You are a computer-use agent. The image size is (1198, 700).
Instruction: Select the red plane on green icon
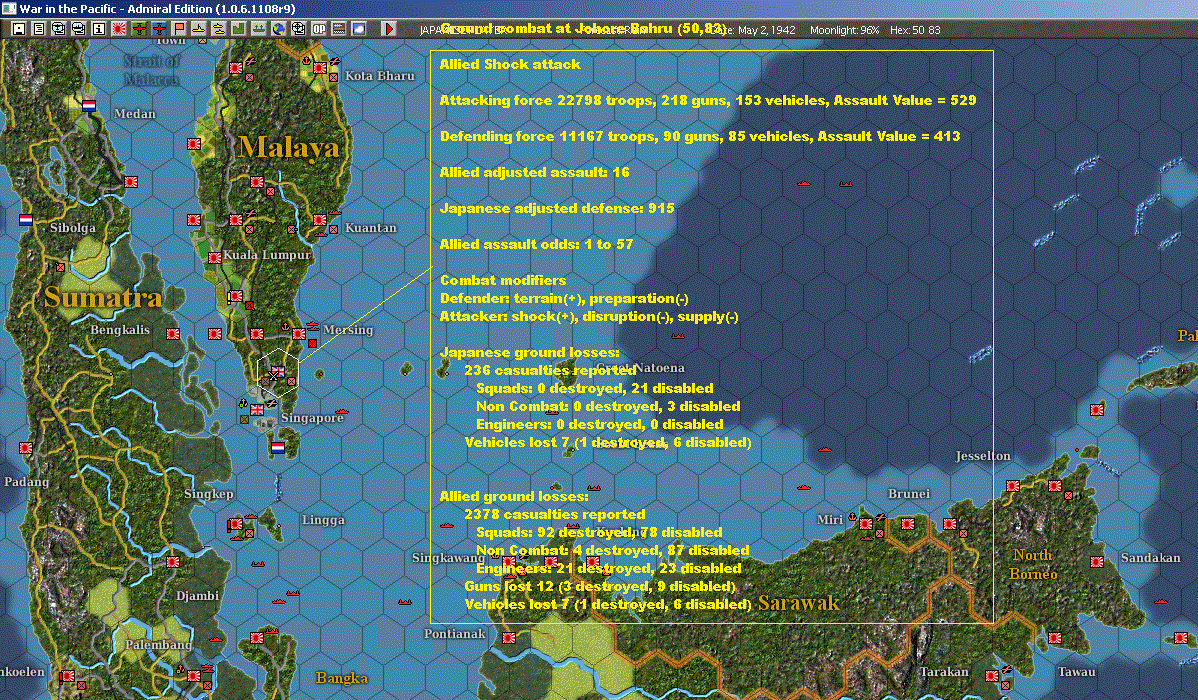coord(139,29)
